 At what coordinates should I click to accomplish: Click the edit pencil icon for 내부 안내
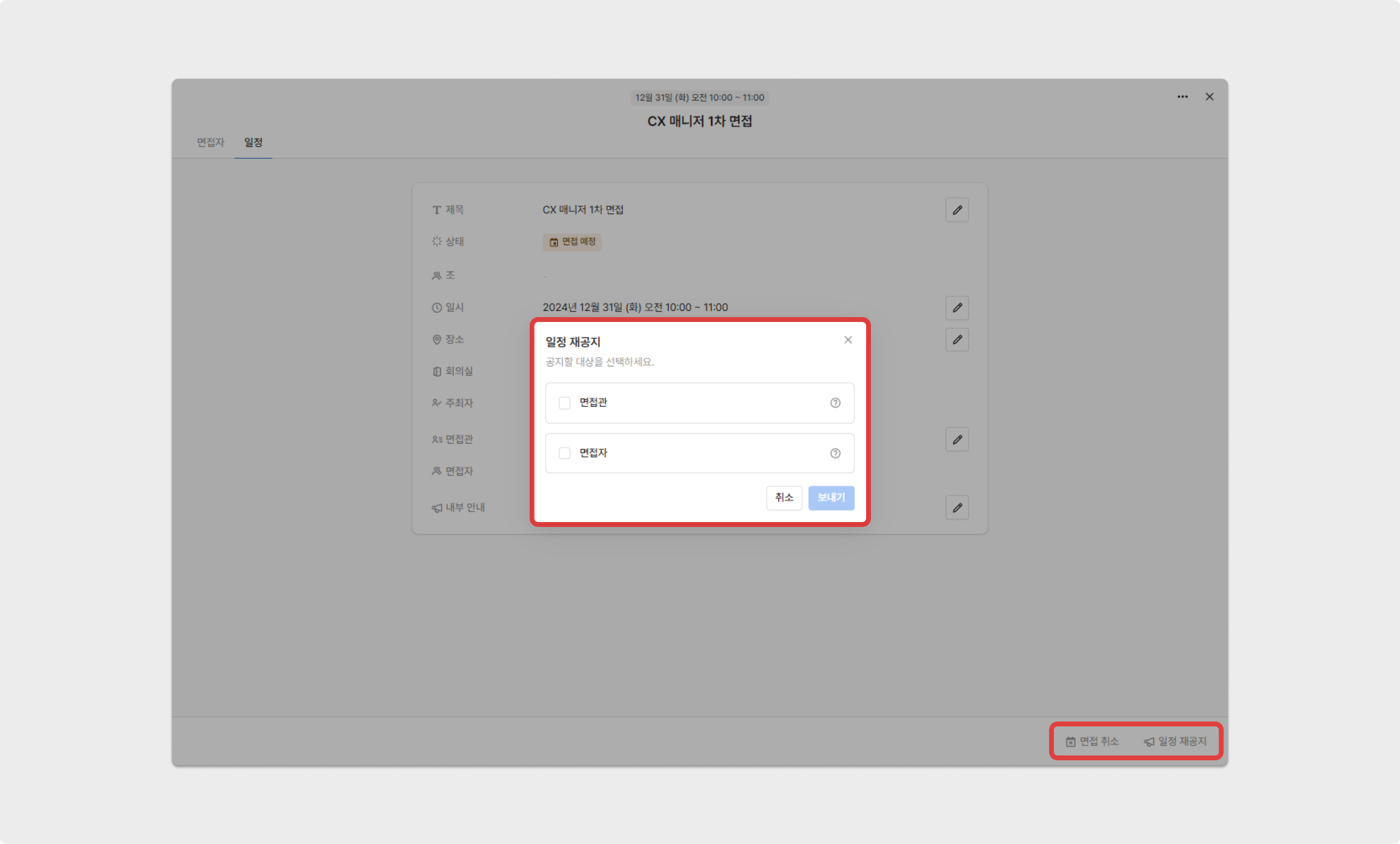[957, 507]
